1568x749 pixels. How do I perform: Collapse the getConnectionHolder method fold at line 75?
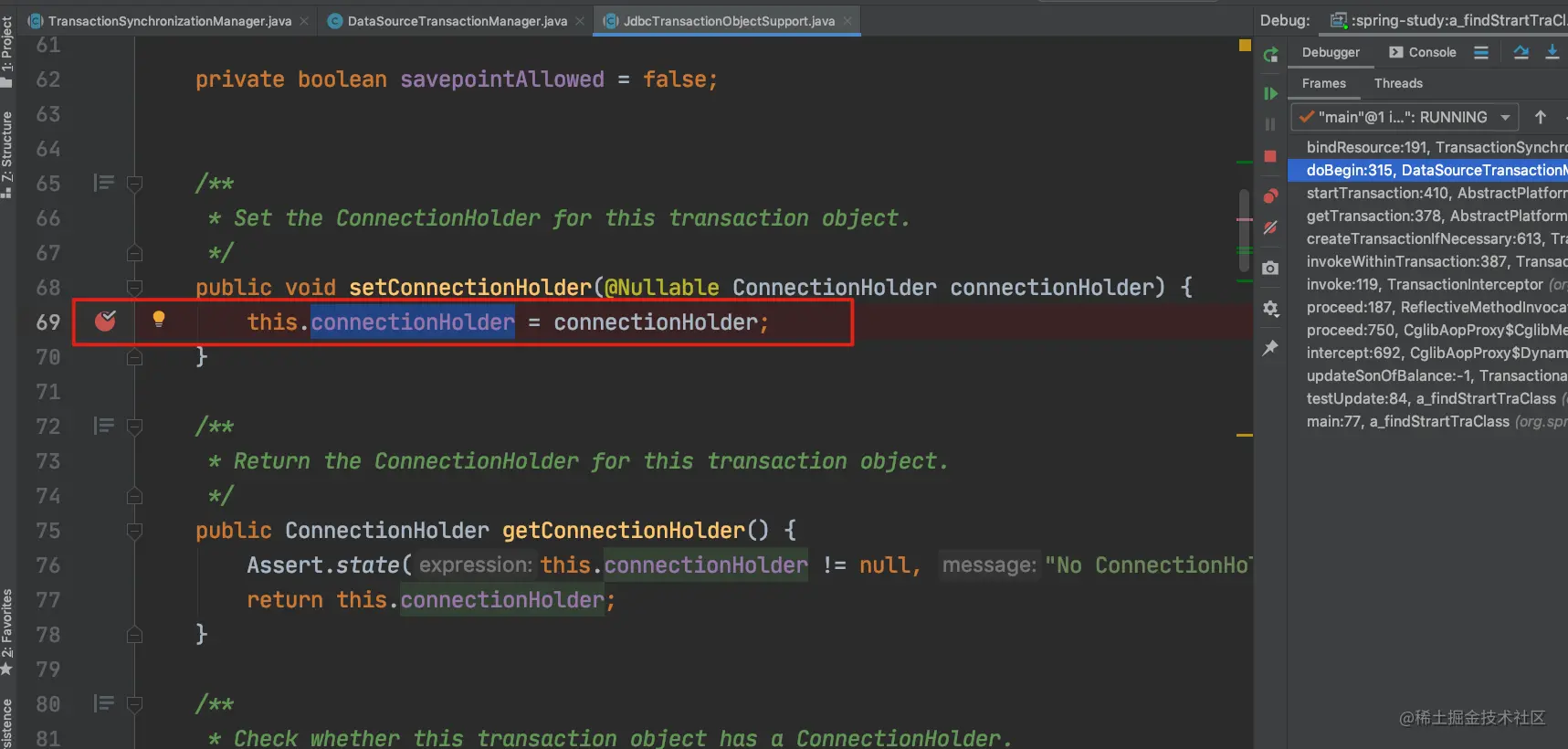(x=134, y=531)
